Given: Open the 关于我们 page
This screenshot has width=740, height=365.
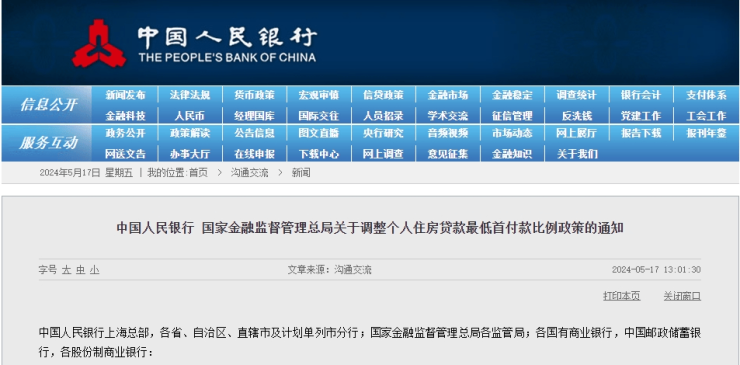Looking at the screenshot, I should point(577,154).
